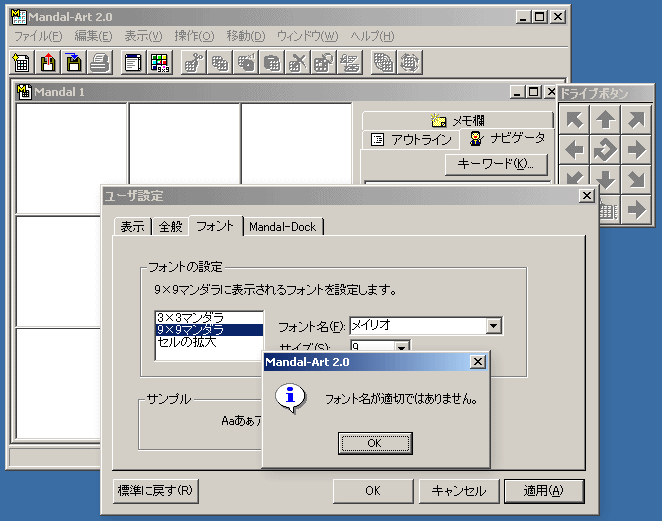Viewport: 662px width, 521px height.
Task: Click the cell search magnifier toolbar icon
Action: 324,63
